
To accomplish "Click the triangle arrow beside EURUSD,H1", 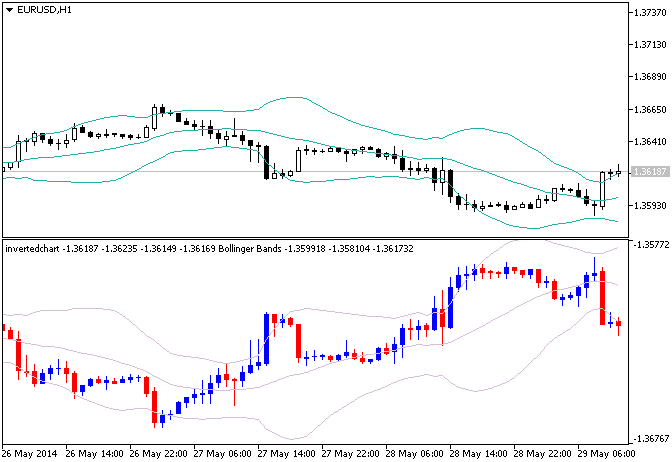I will pyautogui.click(x=9, y=10).
